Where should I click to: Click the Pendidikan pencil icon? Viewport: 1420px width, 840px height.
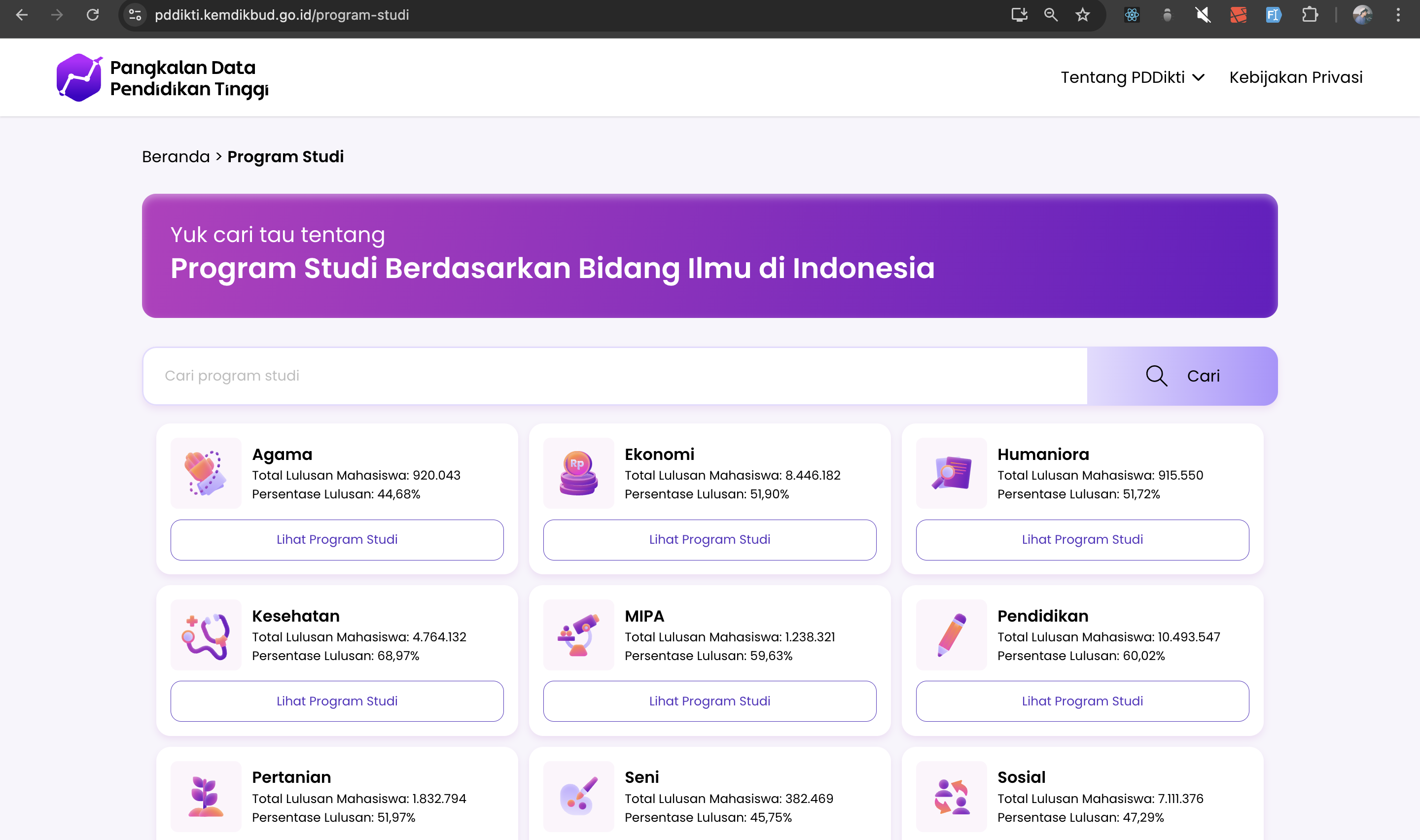tap(952, 634)
